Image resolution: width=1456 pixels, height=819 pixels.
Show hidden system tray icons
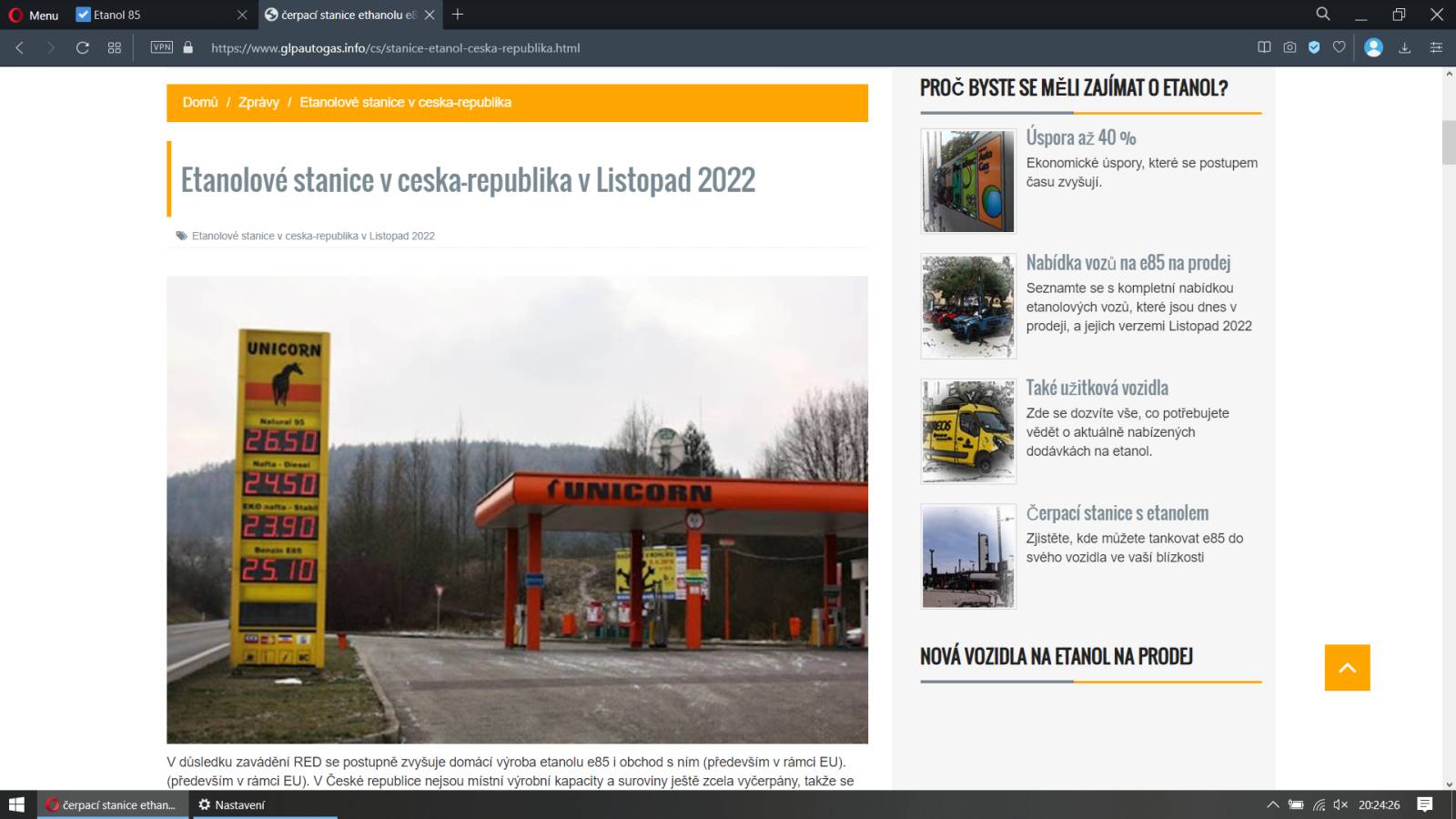[1272, 804]
